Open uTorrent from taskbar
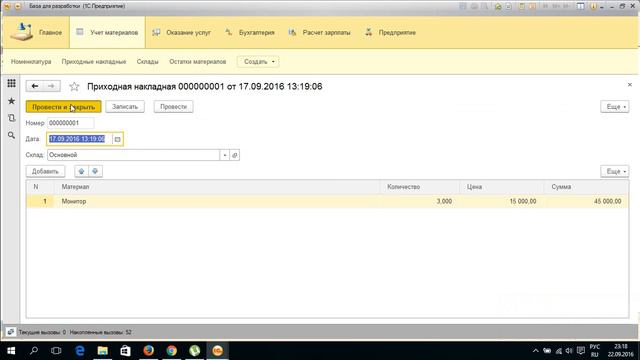The width and height of the screenshot is (640, 360). [195, 351]
